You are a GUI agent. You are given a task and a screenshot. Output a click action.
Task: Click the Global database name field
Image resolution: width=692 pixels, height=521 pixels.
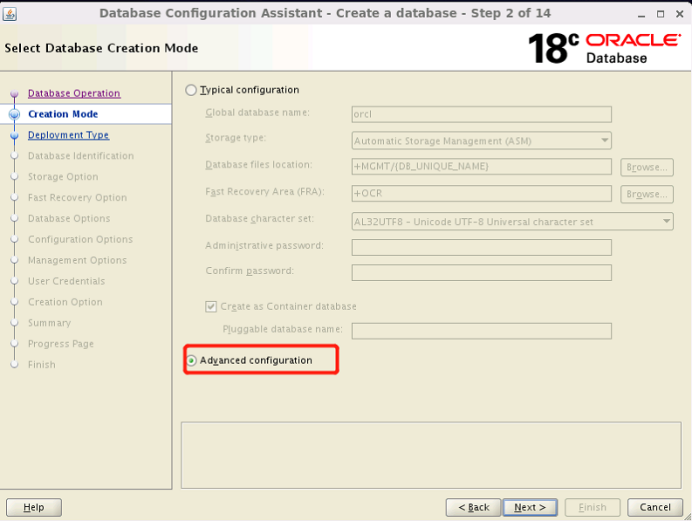481,114
